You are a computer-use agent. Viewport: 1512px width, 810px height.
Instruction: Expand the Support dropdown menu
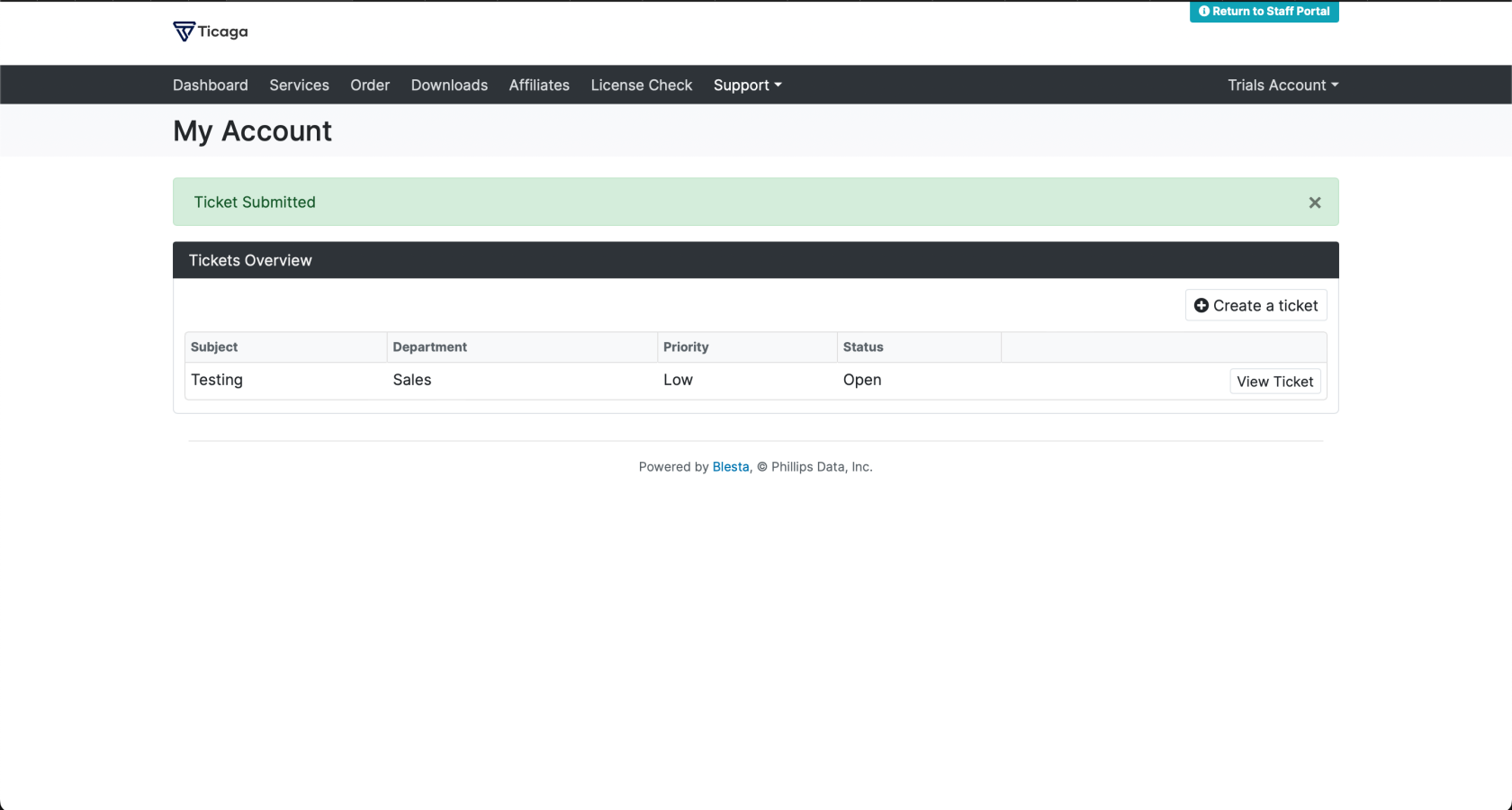747,85
